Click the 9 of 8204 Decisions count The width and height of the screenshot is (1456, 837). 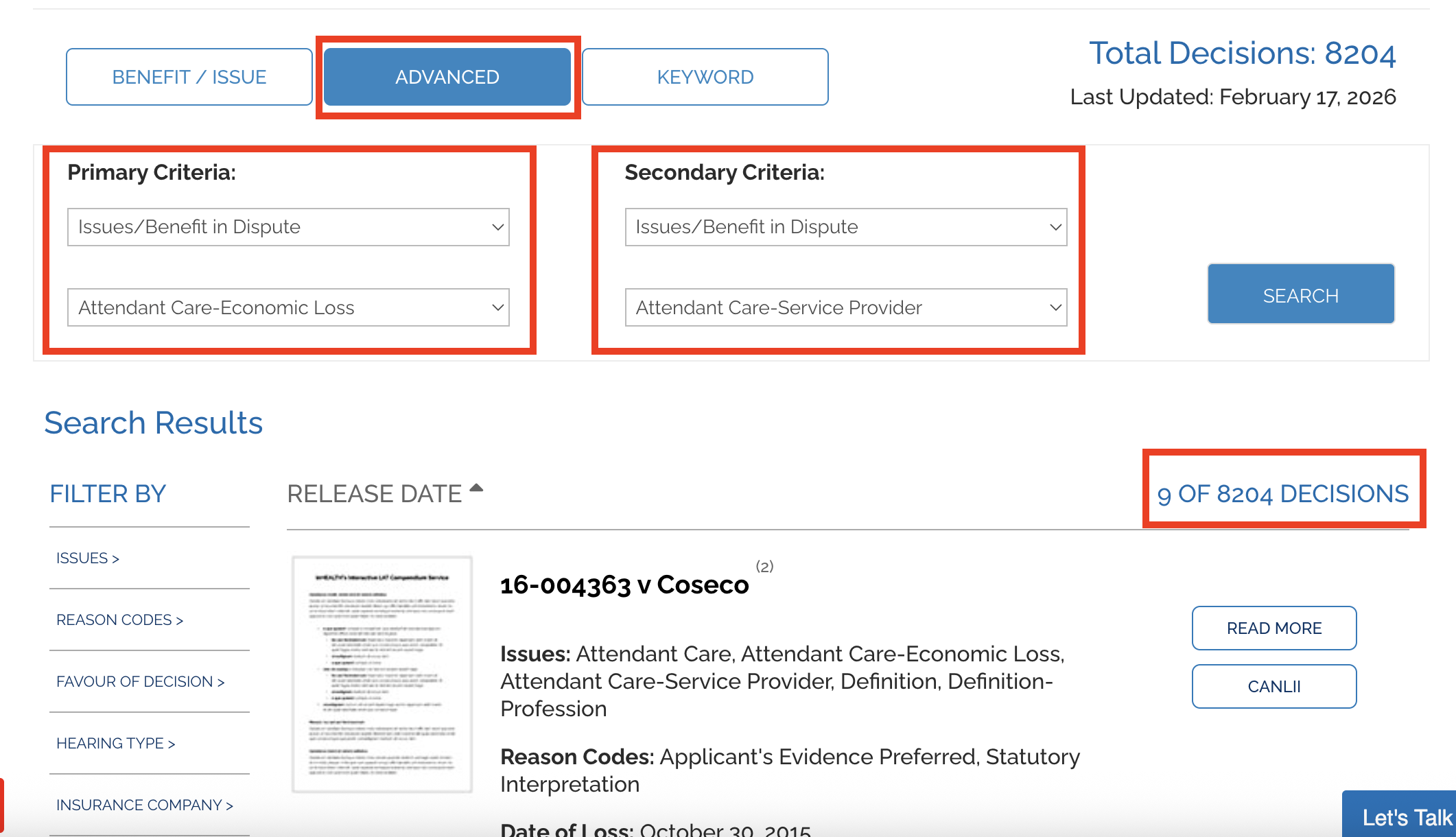[1282, 494]
